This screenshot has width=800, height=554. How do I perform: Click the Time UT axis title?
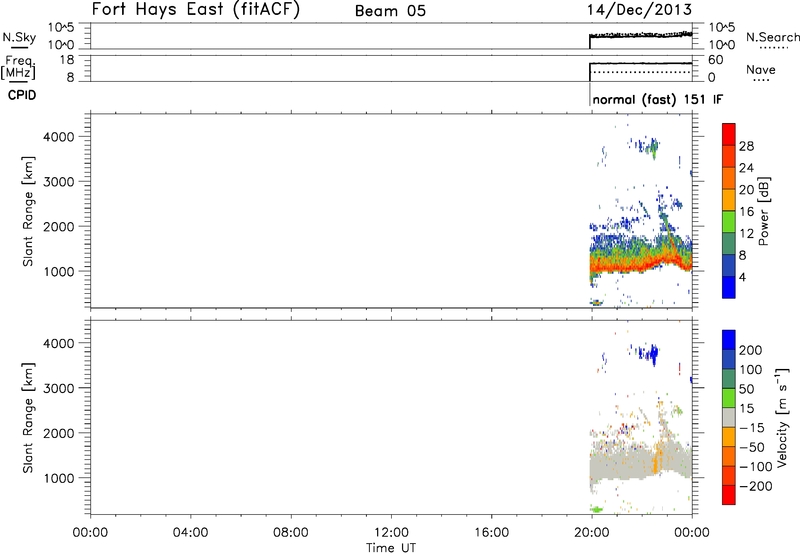coord(391,548)
